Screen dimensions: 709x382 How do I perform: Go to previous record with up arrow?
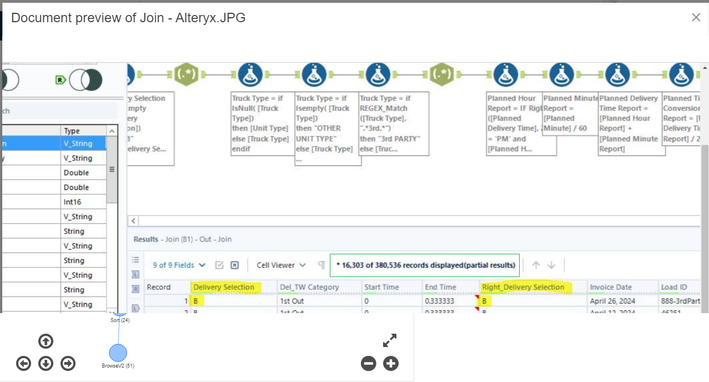(536, 265)
